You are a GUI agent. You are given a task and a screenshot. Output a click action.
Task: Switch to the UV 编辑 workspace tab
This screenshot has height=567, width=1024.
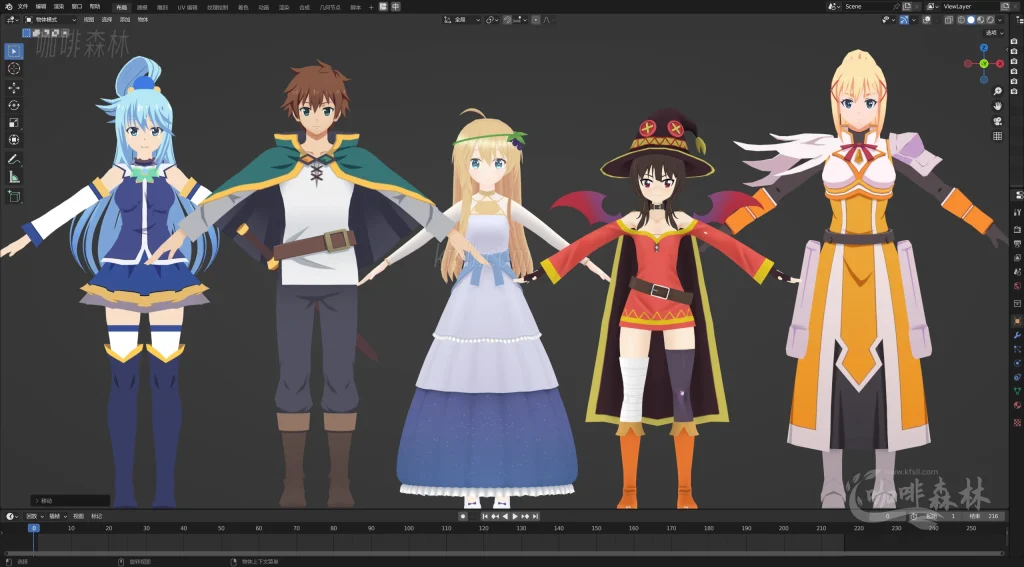click(187, 7)
